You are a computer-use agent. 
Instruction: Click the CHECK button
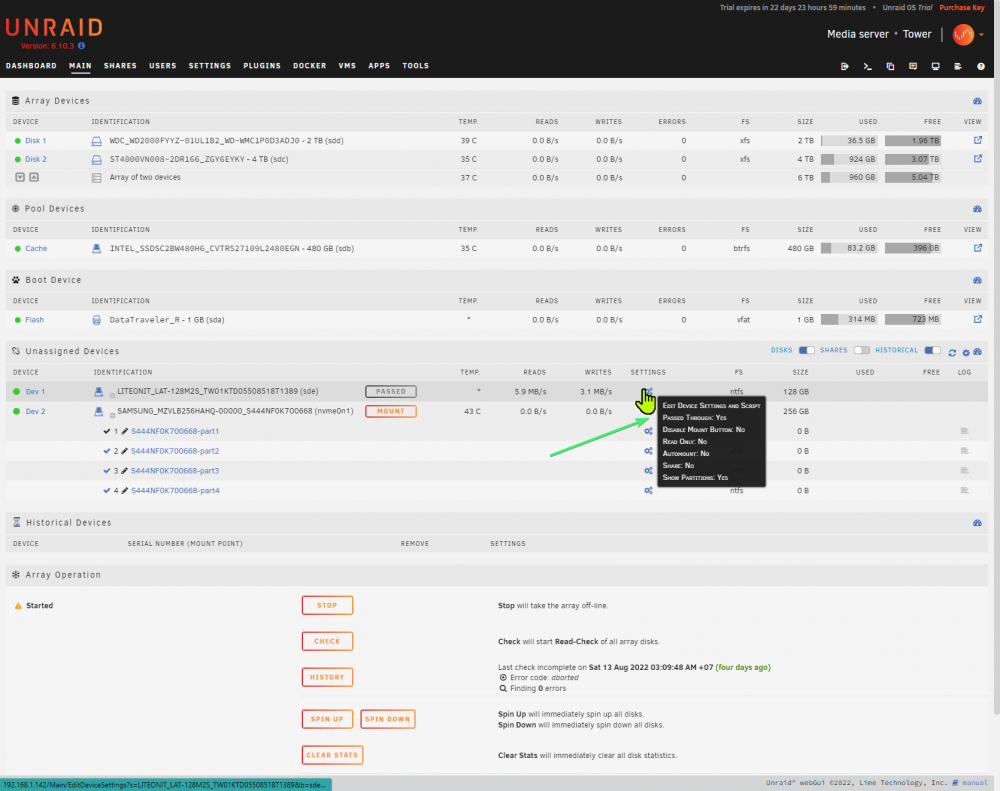pos(327,641)
